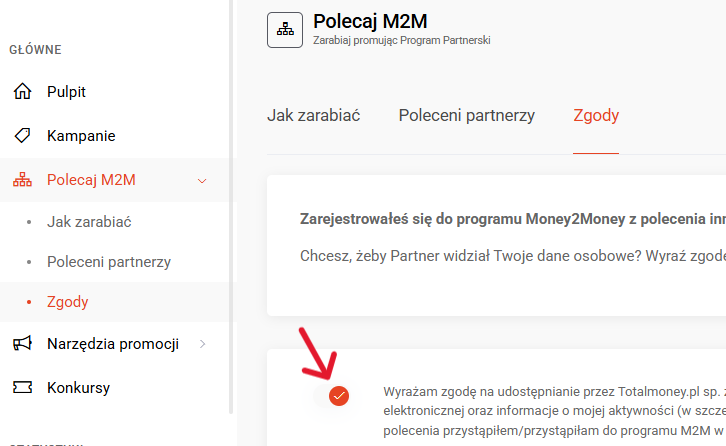
Task: Expand the Narzędzia promocji submenu arrow
Action: pos(202,344)
